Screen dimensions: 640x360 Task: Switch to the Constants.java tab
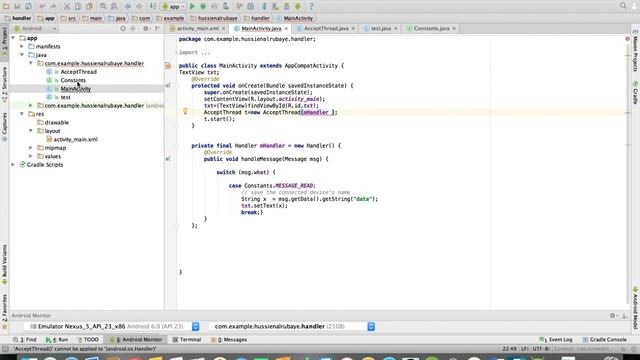coord(431,29)
